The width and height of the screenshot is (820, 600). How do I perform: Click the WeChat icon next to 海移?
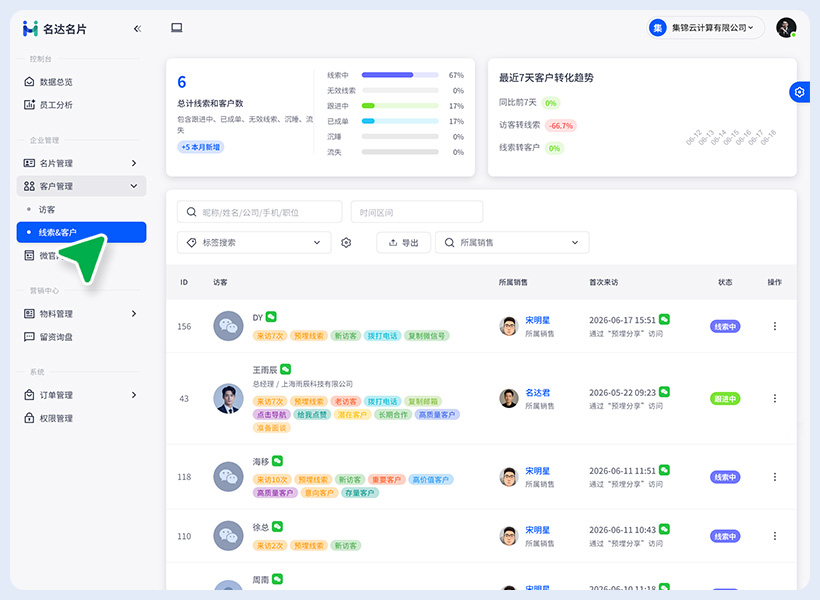click(x=278, y=461)
